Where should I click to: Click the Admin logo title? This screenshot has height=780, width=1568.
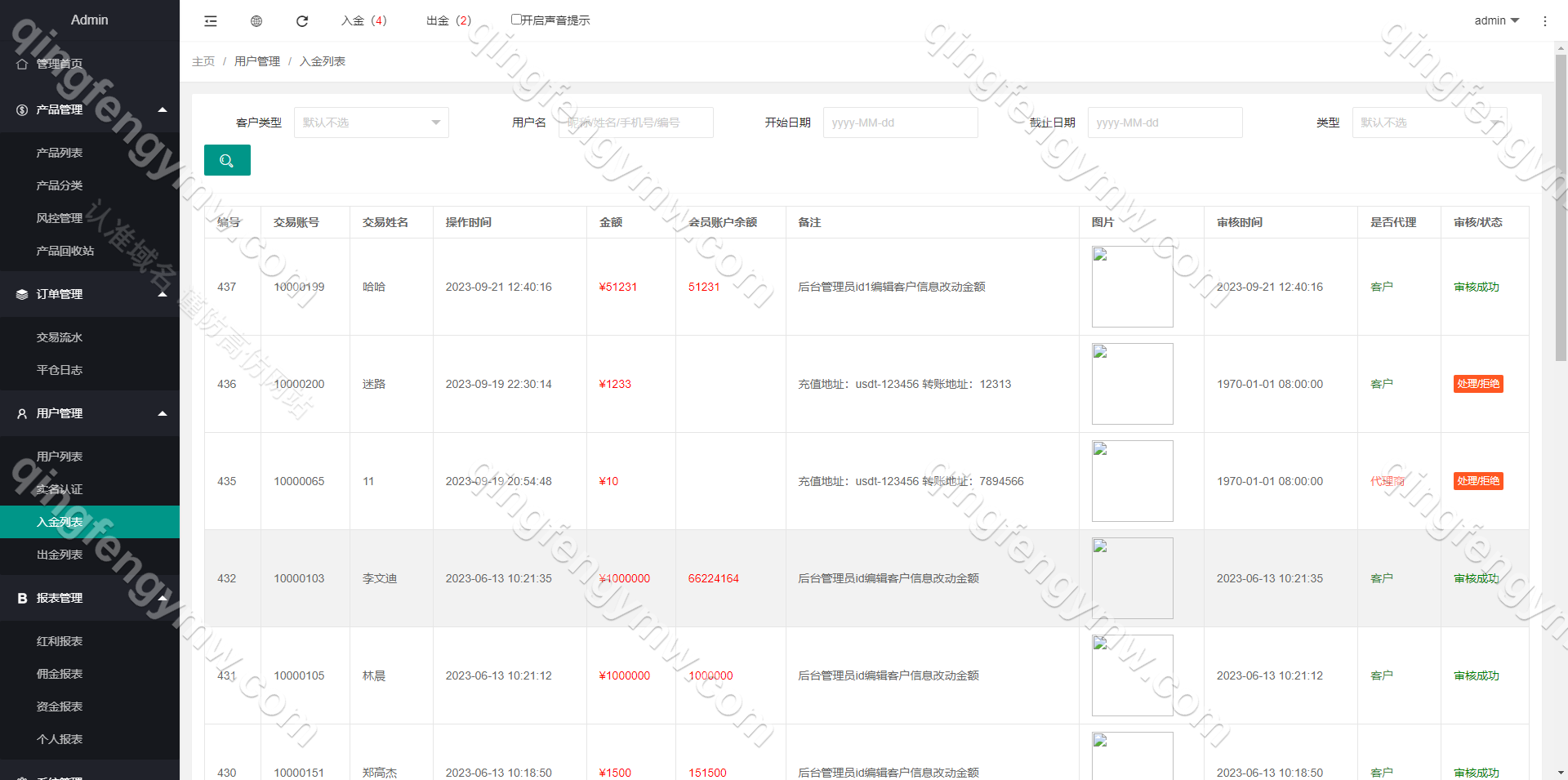tap(90, 20)
